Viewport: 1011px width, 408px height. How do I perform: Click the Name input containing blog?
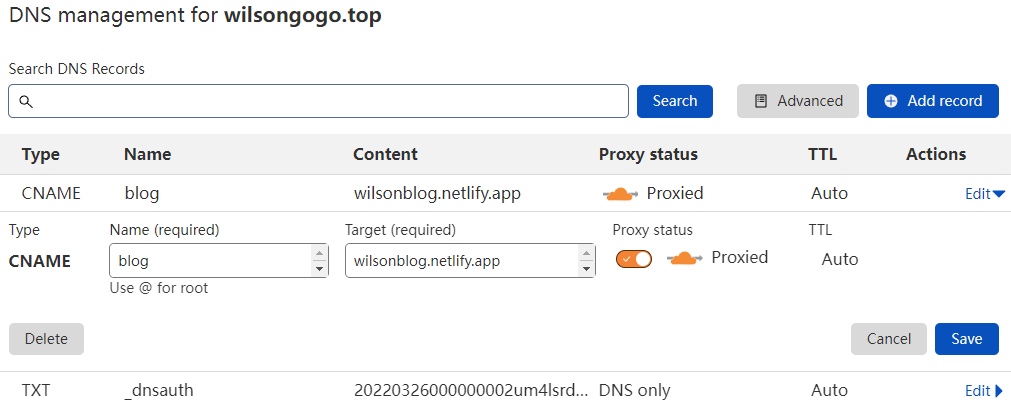(x=210, y=261)
